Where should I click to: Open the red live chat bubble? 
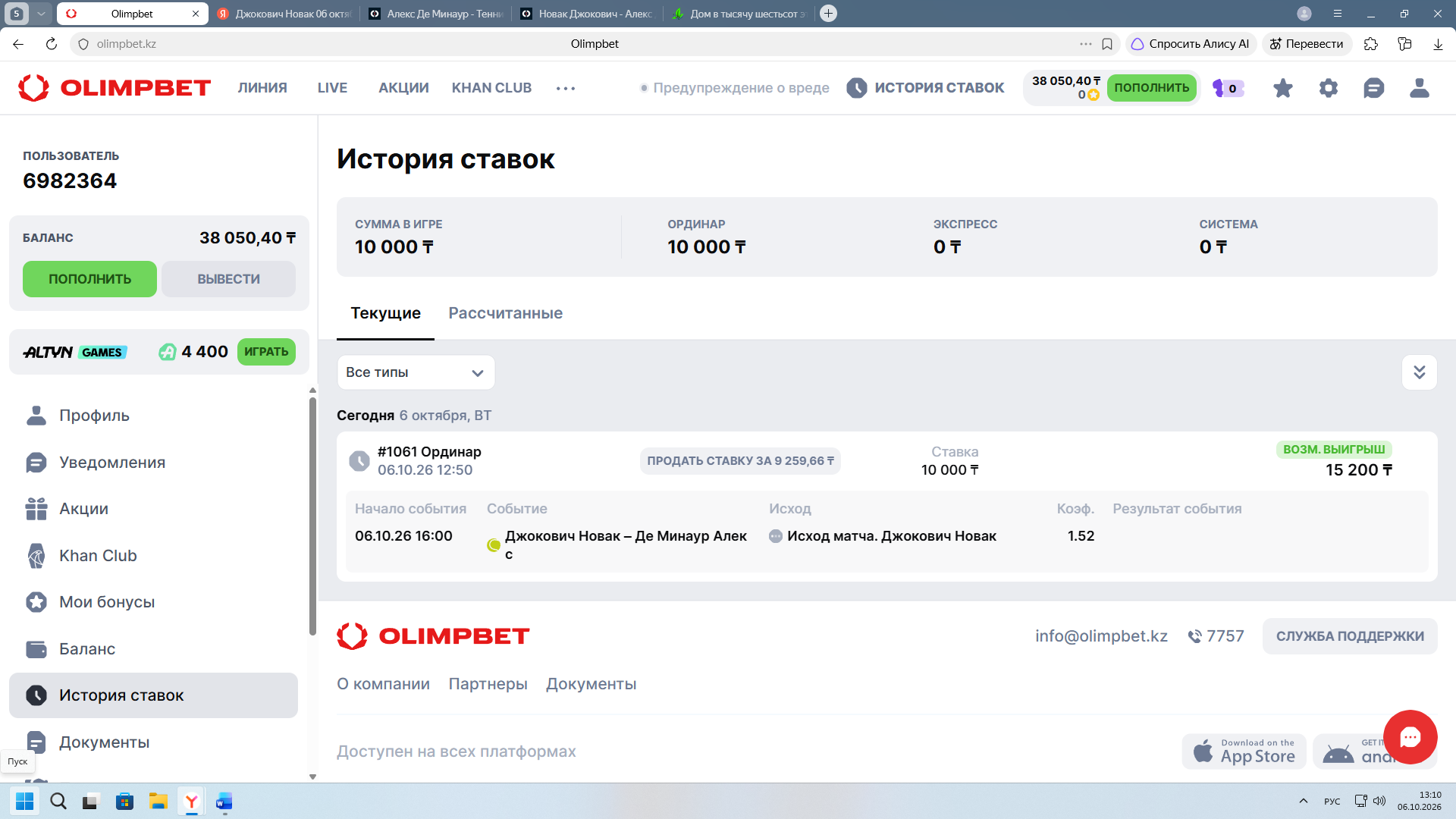1410,737
